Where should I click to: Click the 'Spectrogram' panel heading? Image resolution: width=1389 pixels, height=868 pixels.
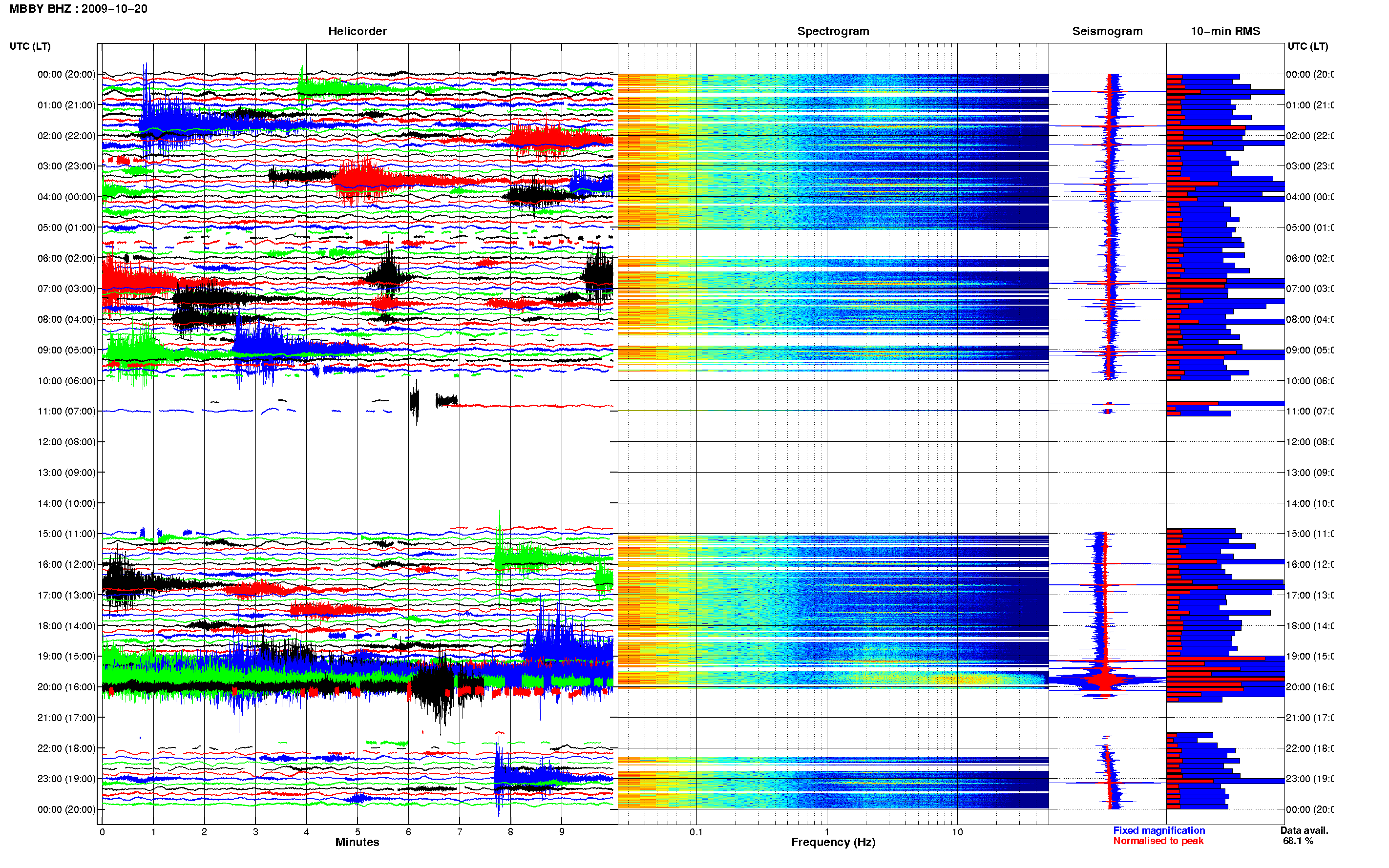[833, 31]
